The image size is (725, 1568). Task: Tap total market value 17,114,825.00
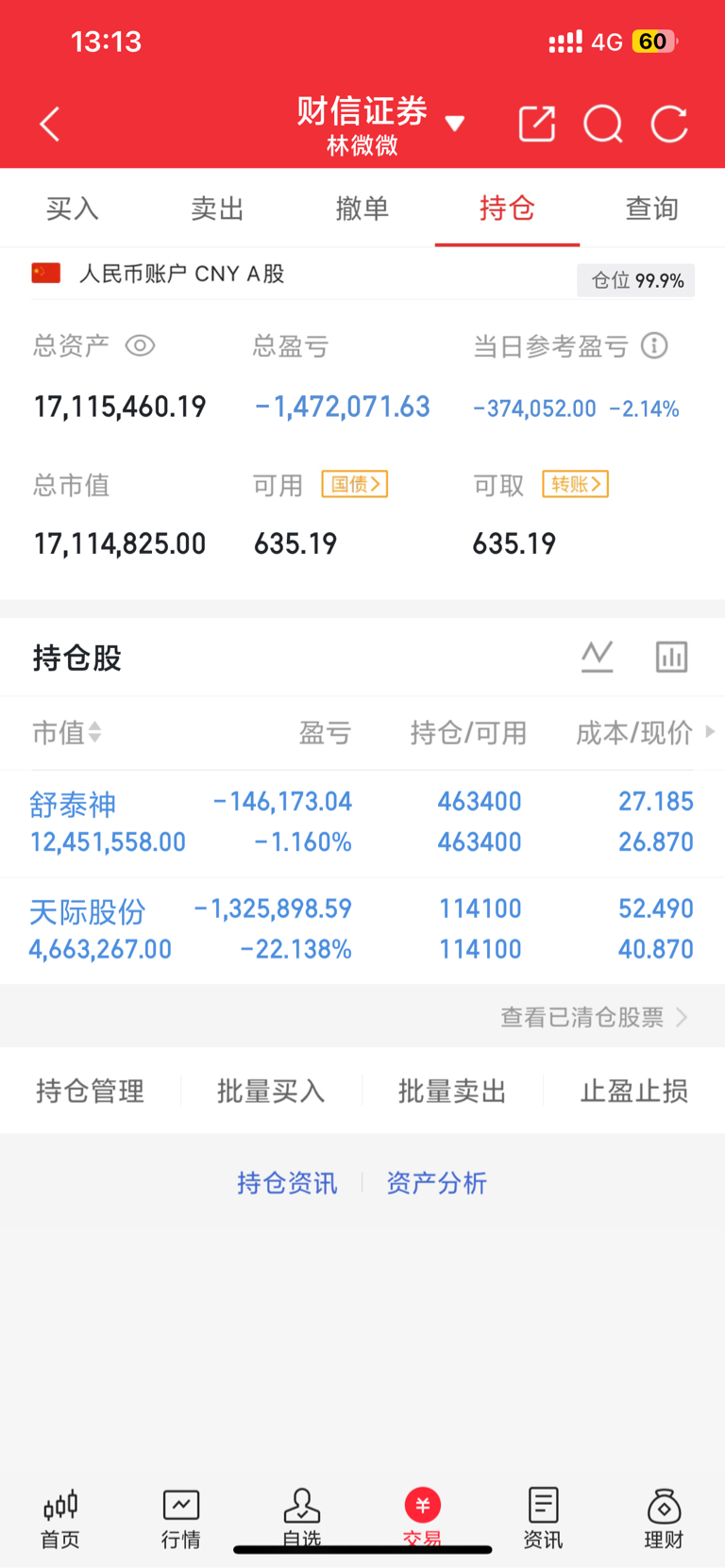120,543
